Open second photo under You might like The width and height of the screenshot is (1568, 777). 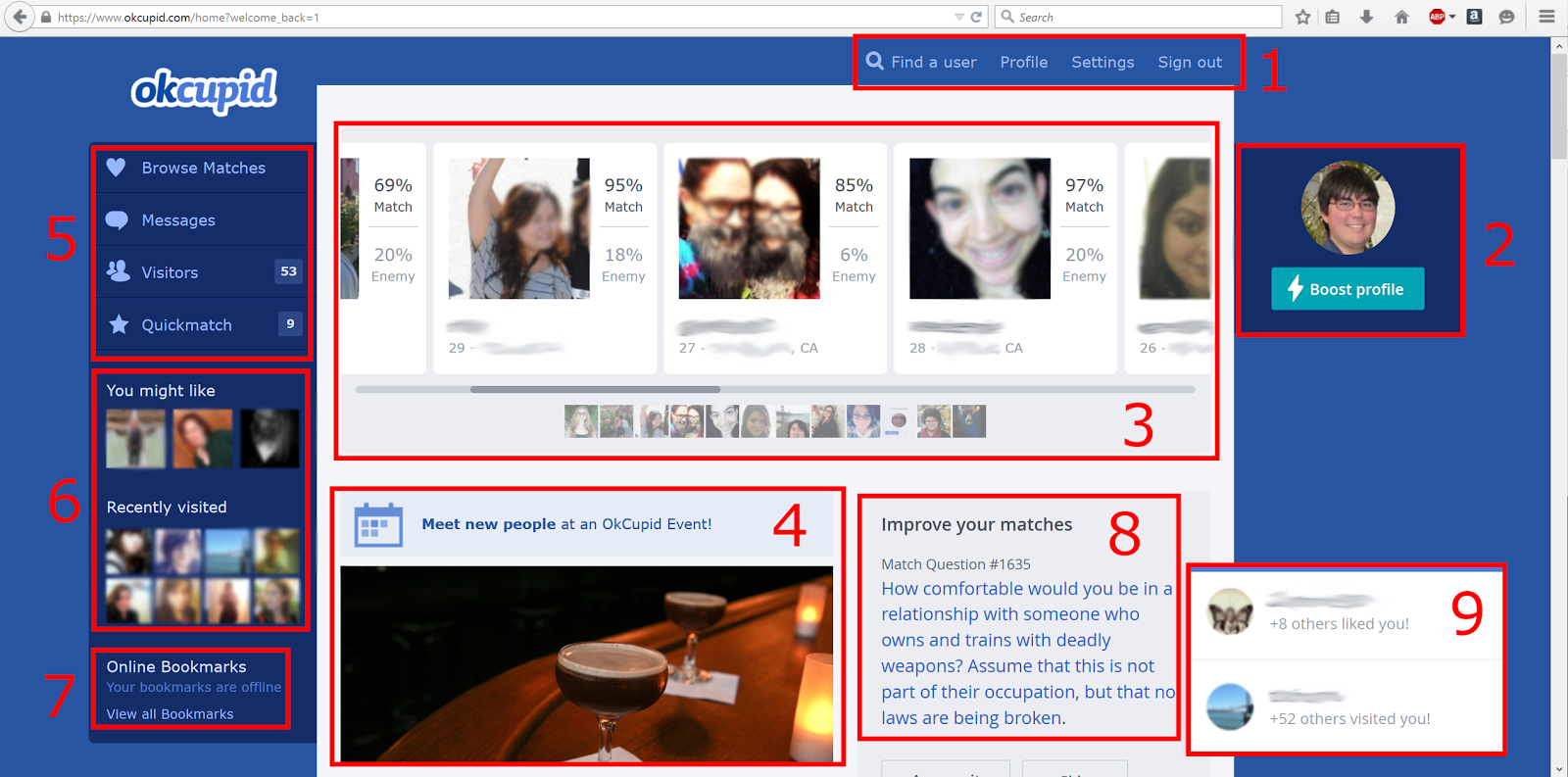[203, 438]
